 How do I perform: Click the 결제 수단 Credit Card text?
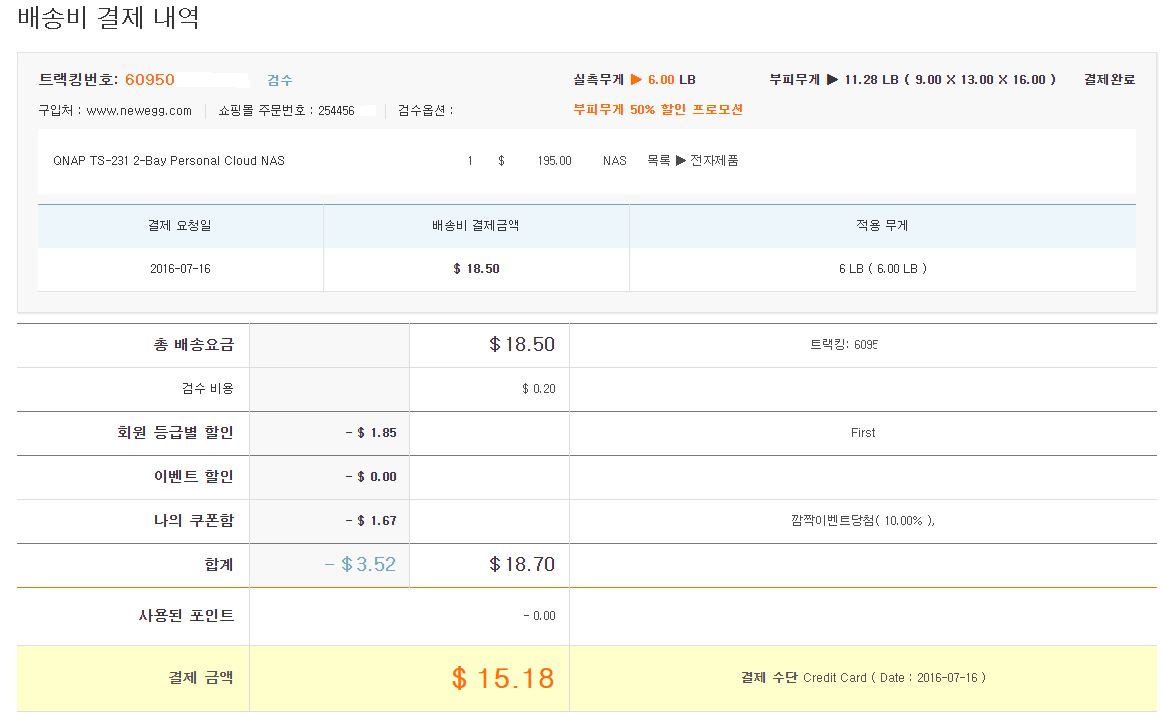click(x=863, y=678)
